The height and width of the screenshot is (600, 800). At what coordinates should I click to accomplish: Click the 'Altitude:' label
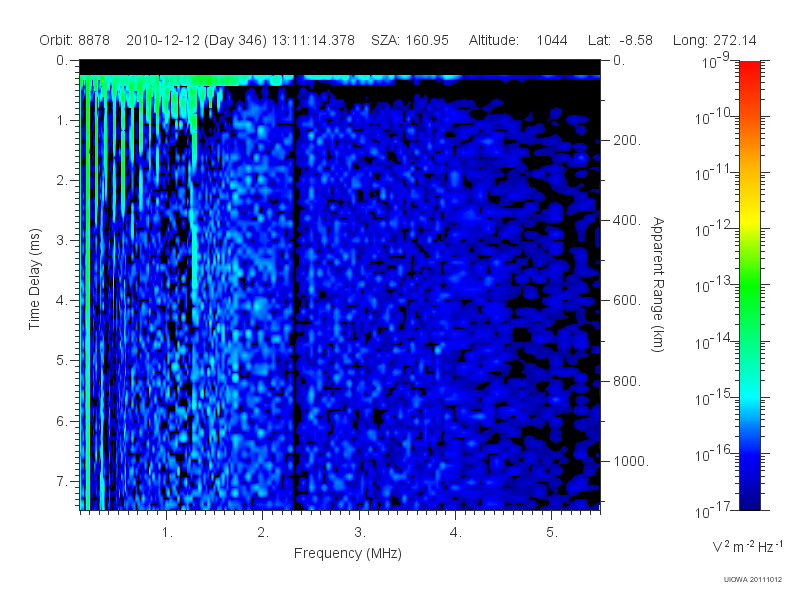click(494, 40)
